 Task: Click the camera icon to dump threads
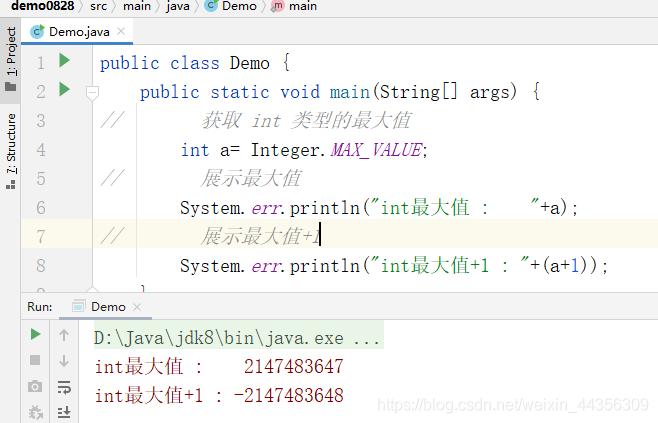(x=35, y=386)
